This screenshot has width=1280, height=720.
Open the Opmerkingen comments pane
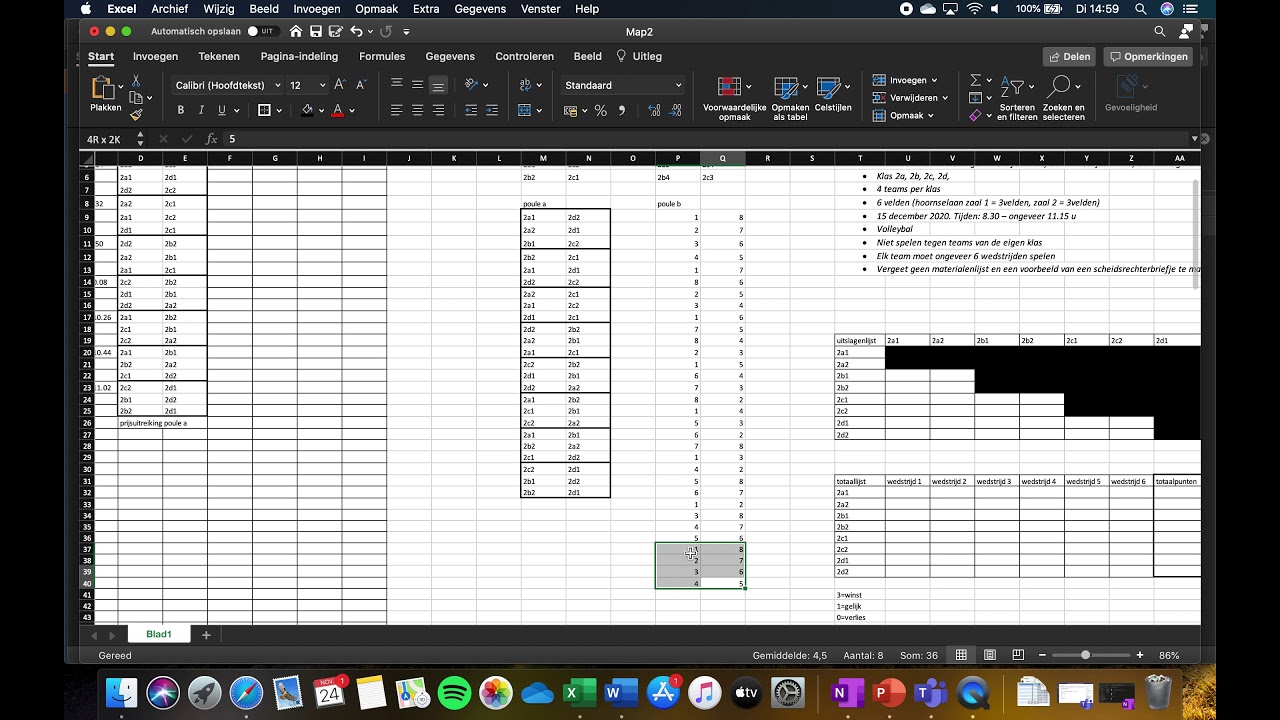click(x=1149, y=57)
